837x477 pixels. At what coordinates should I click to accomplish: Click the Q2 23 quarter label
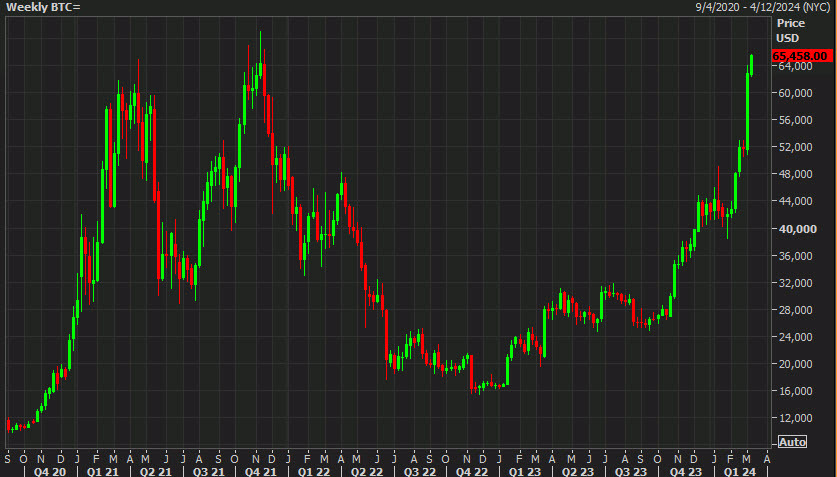point(578,472)
